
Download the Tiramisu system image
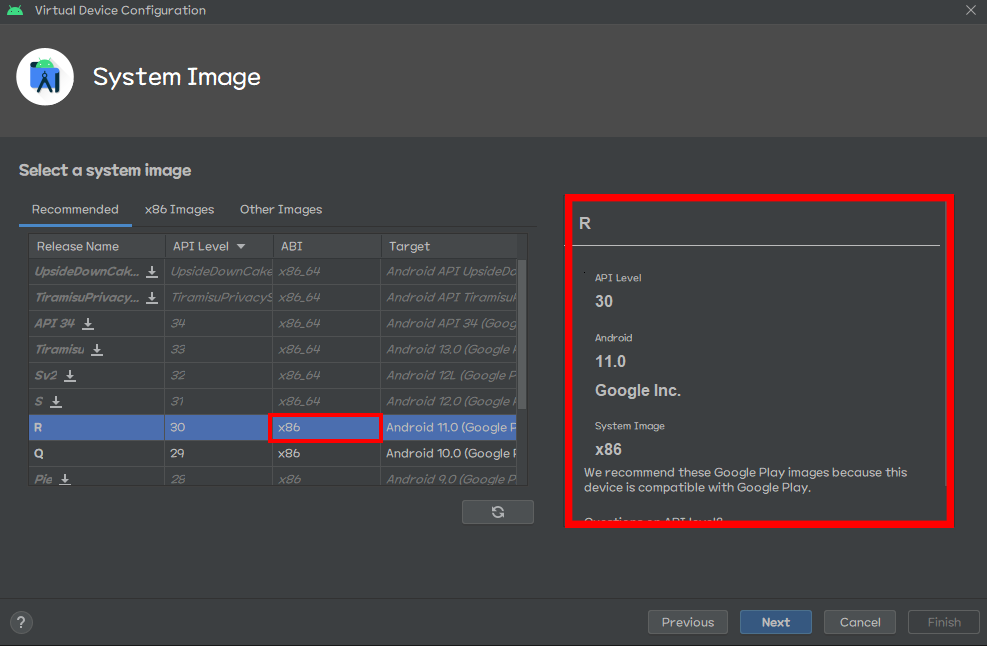[97, 349]
